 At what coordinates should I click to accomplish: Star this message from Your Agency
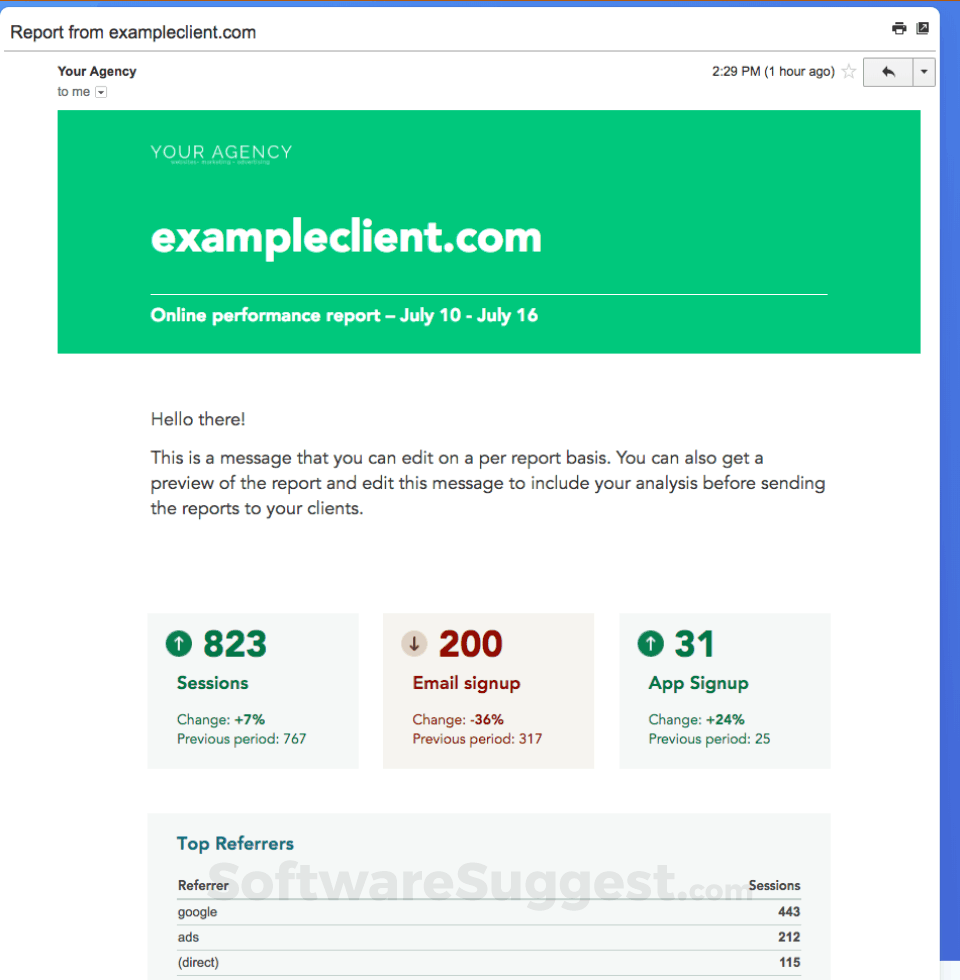point(848,71)
